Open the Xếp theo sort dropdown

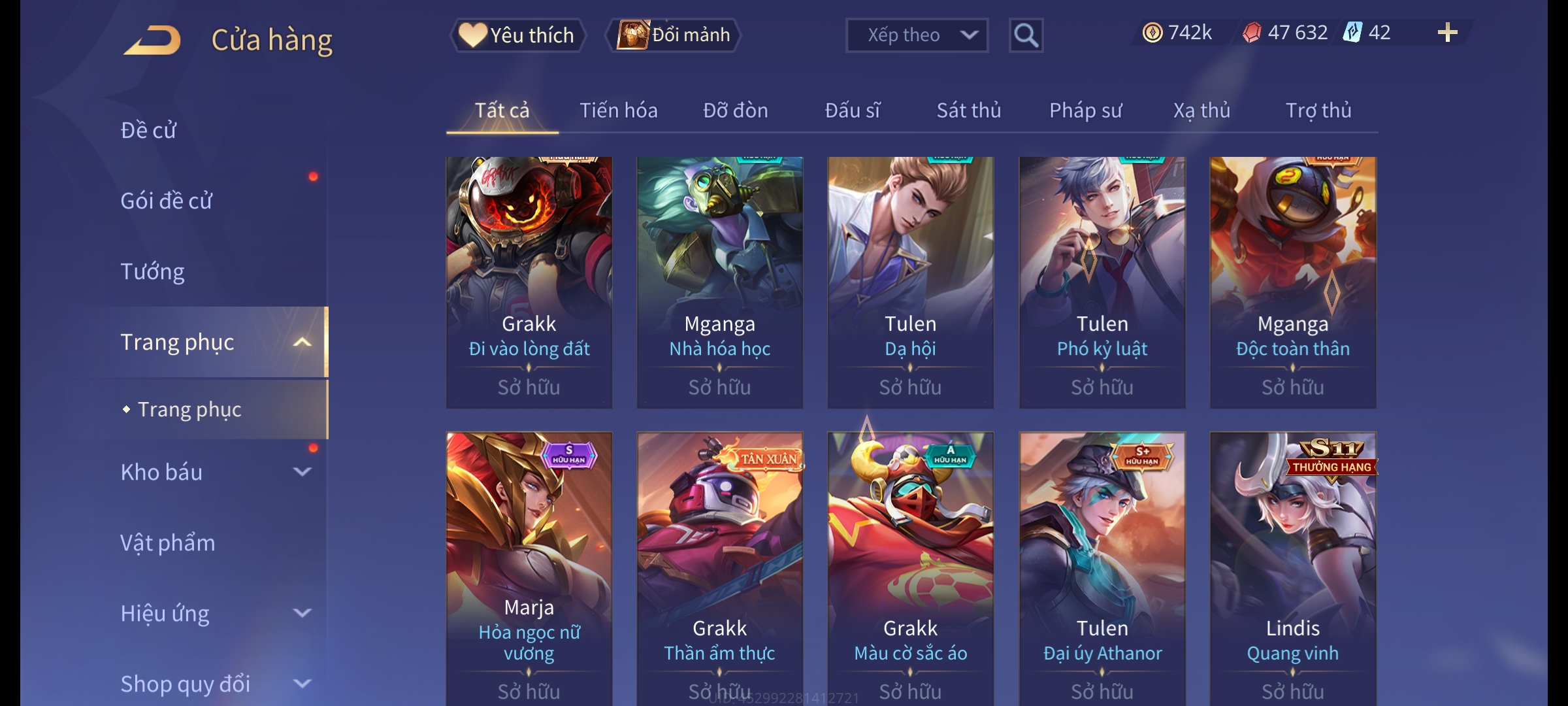point(917,35)
